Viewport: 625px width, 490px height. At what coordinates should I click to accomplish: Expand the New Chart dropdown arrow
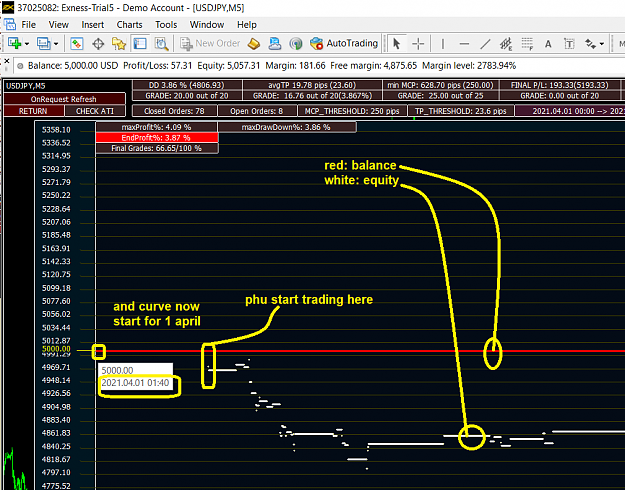[27, 43]
